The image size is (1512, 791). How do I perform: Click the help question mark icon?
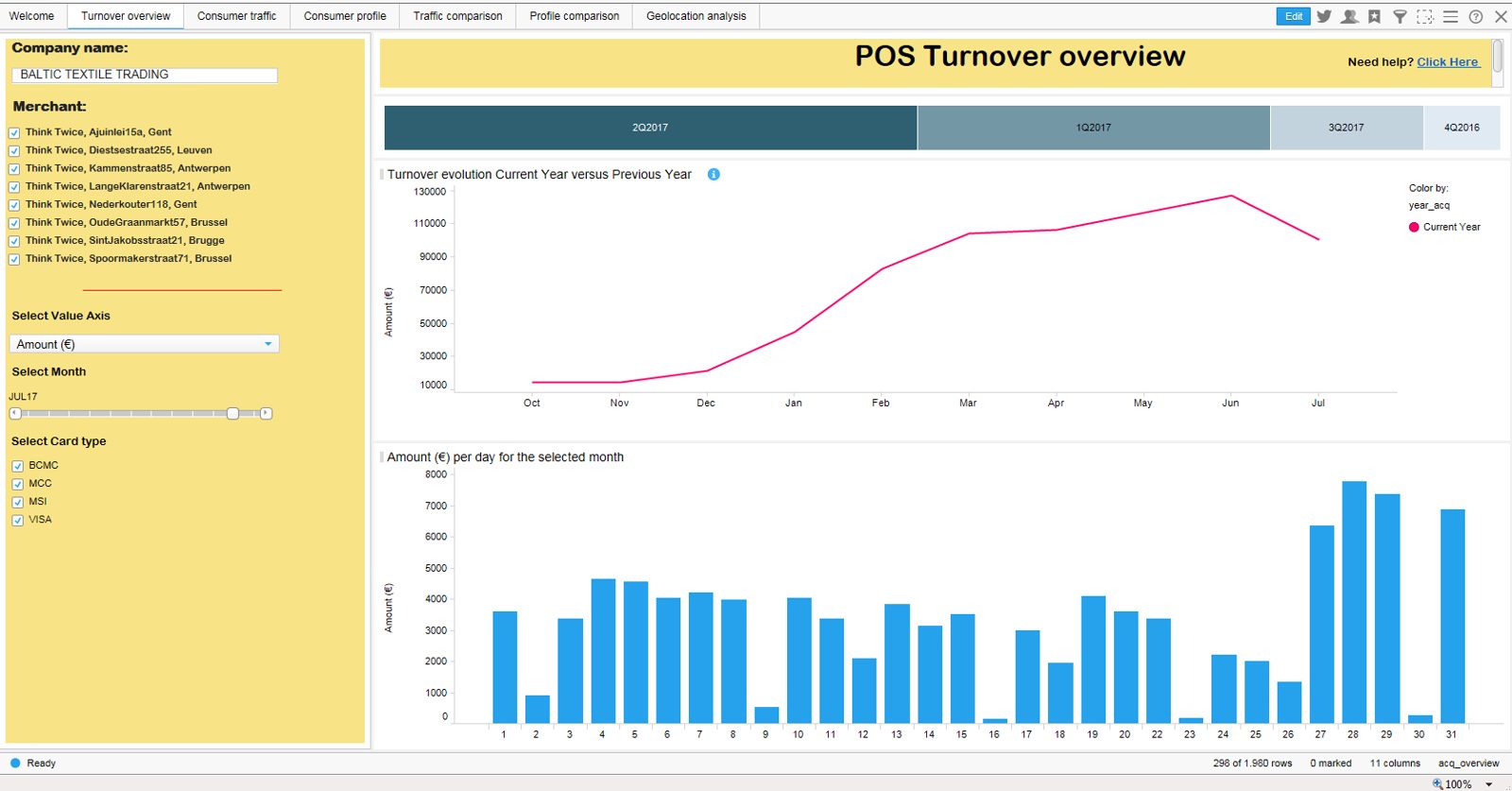coord(1476,16)
